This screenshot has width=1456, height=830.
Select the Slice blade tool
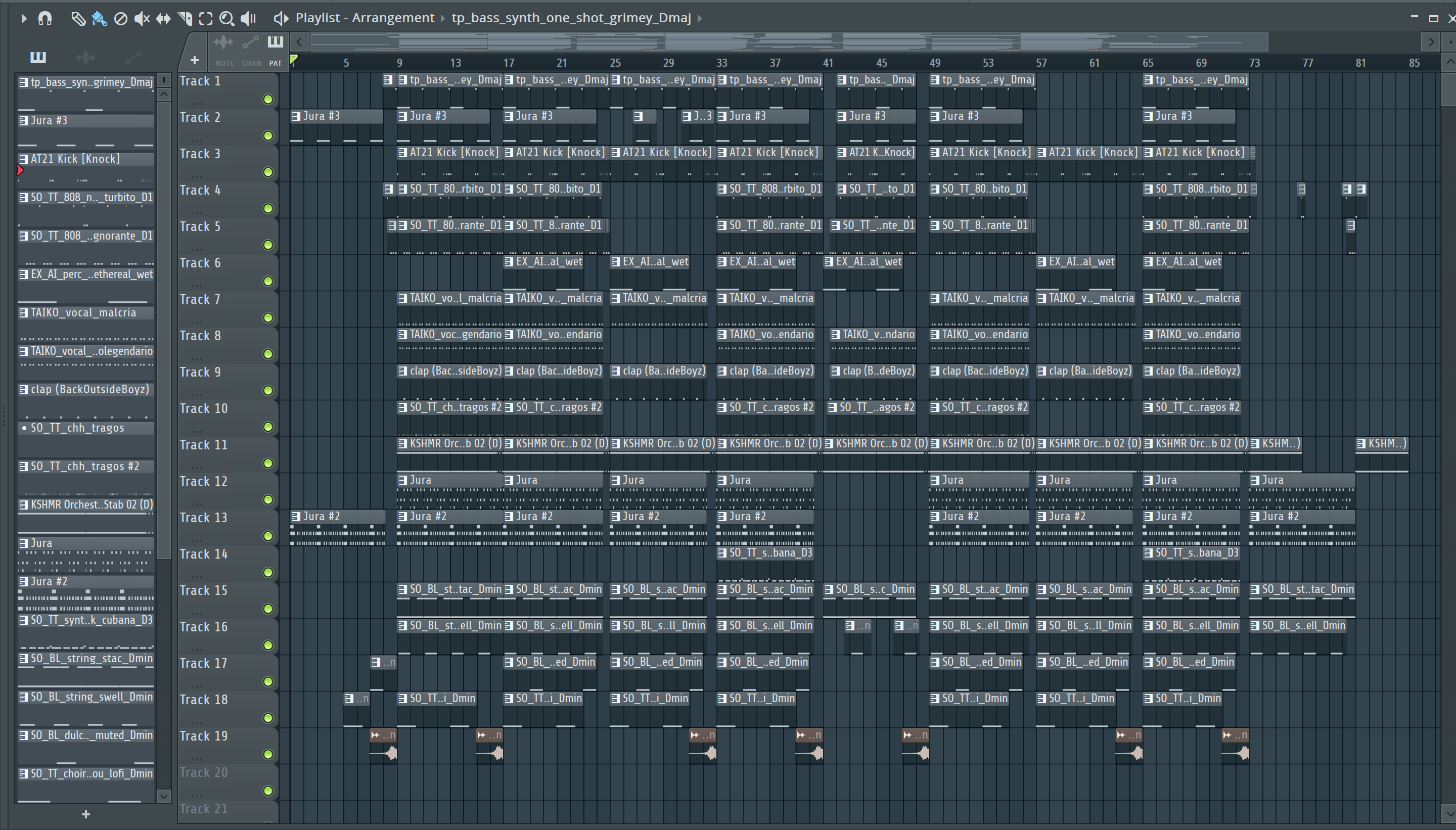click(185, 19)
